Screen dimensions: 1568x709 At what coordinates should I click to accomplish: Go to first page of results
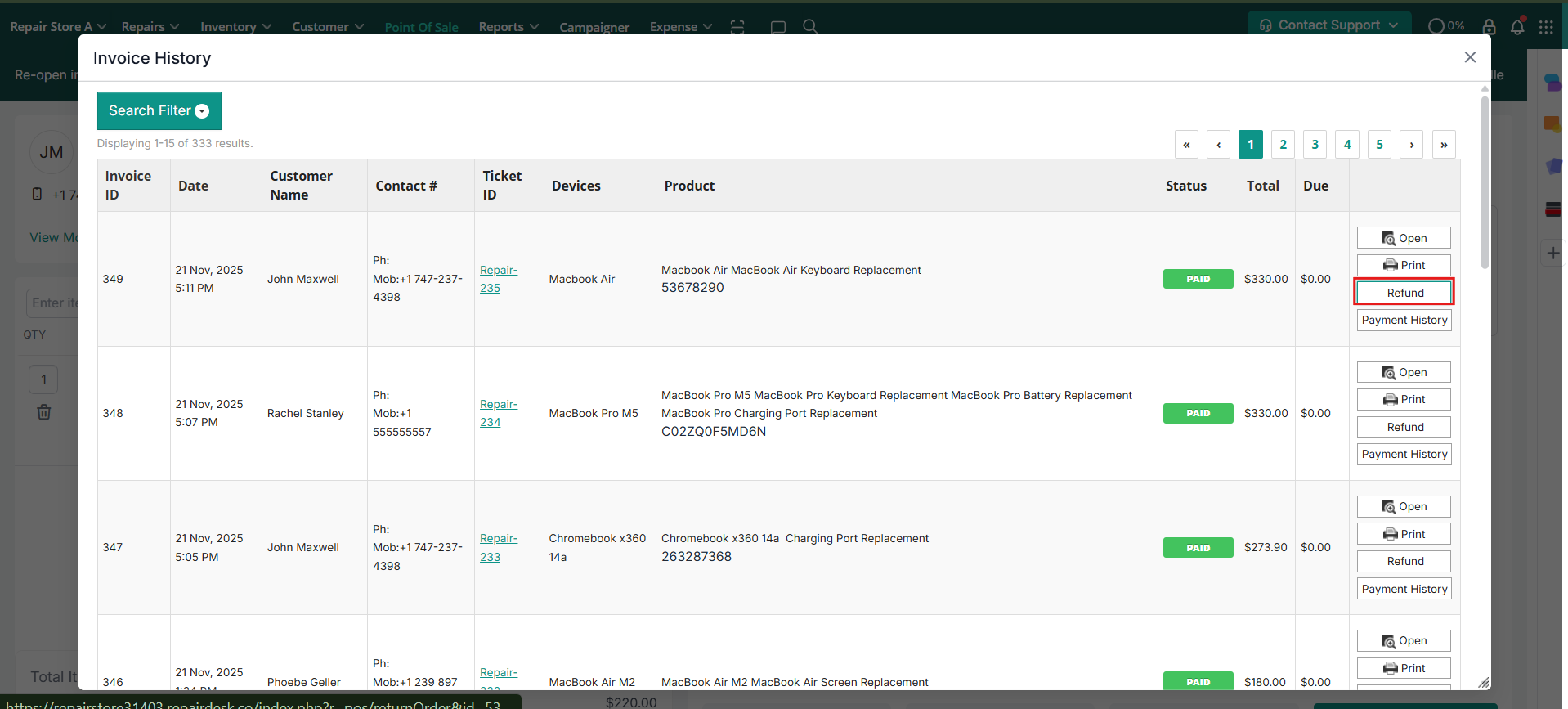[x=1186, y=144]
